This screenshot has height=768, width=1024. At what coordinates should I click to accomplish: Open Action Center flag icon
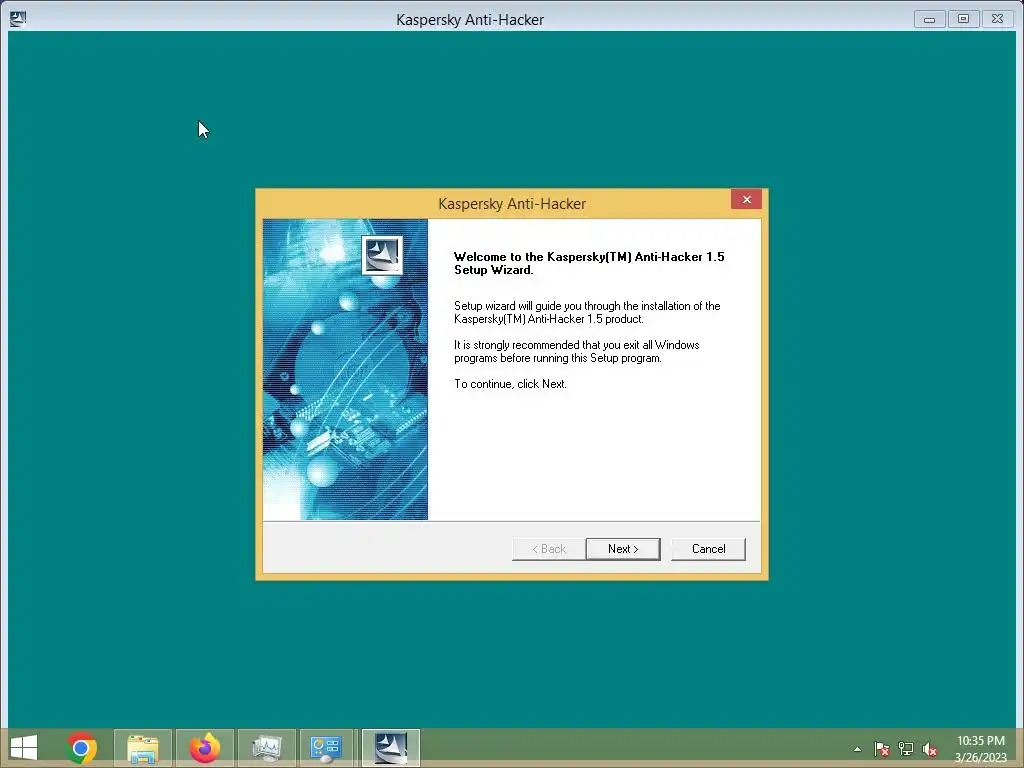[x=882, y=749]
